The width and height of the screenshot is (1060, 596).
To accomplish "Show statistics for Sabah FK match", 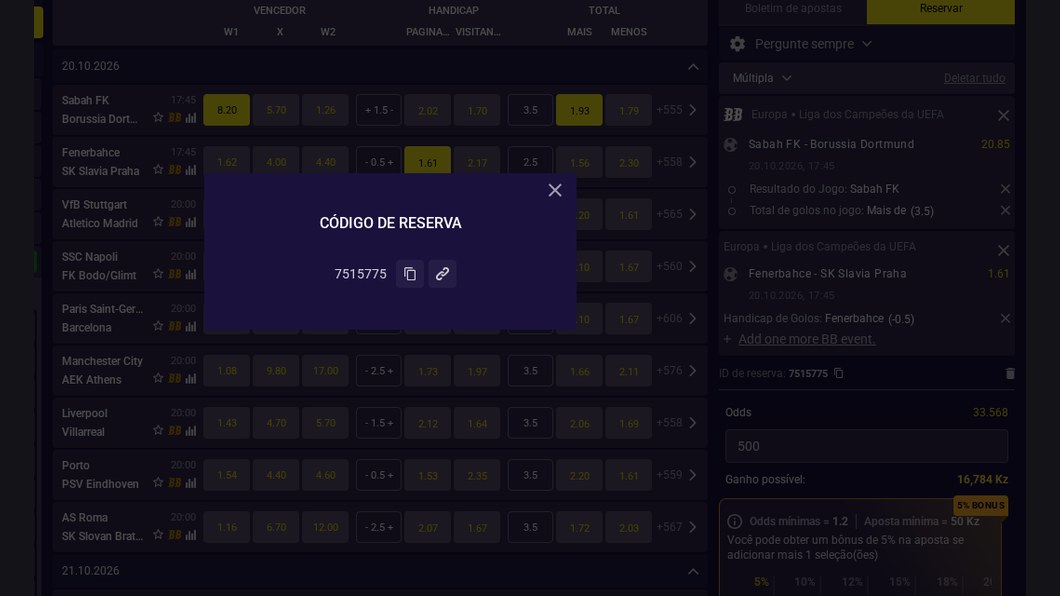I will tap(191, 118).
